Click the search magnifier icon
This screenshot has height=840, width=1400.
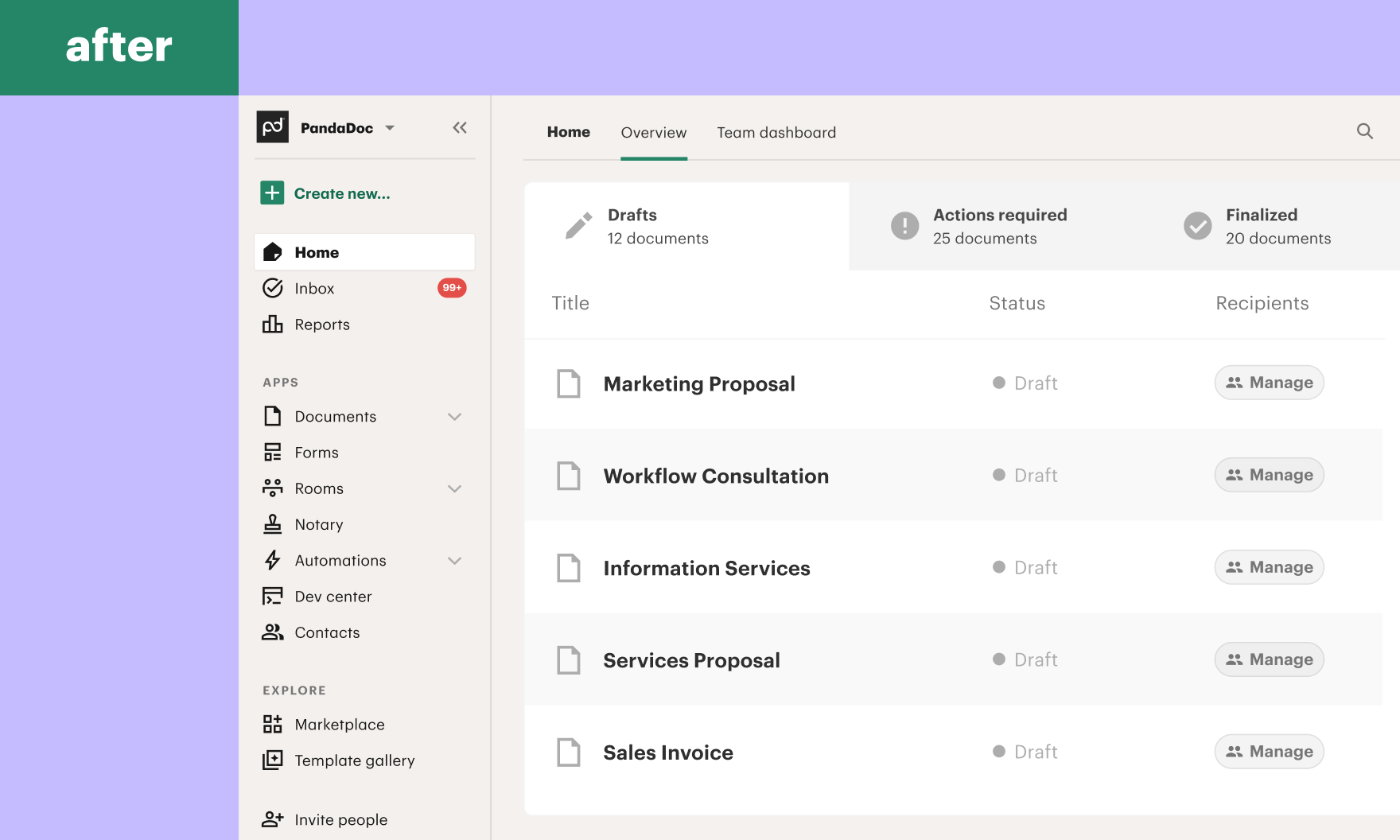[x=1364, y=131]
